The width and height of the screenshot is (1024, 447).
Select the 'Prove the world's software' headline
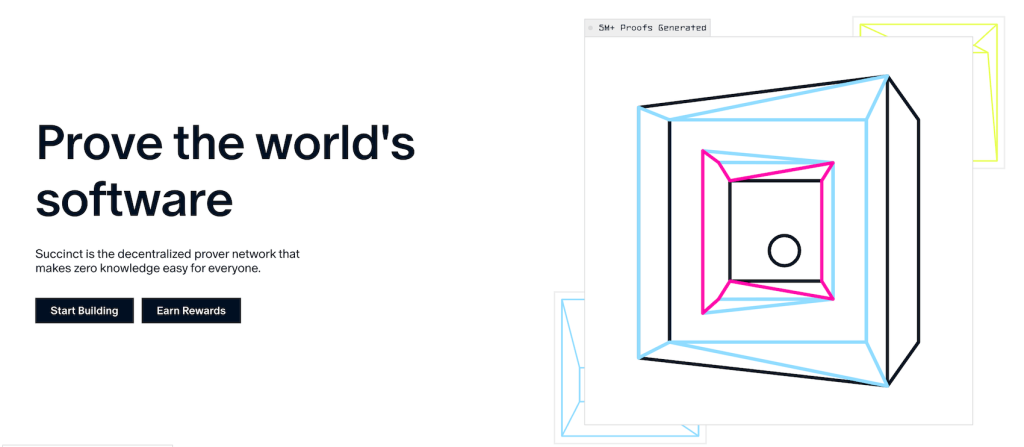[x=225, y=169]
